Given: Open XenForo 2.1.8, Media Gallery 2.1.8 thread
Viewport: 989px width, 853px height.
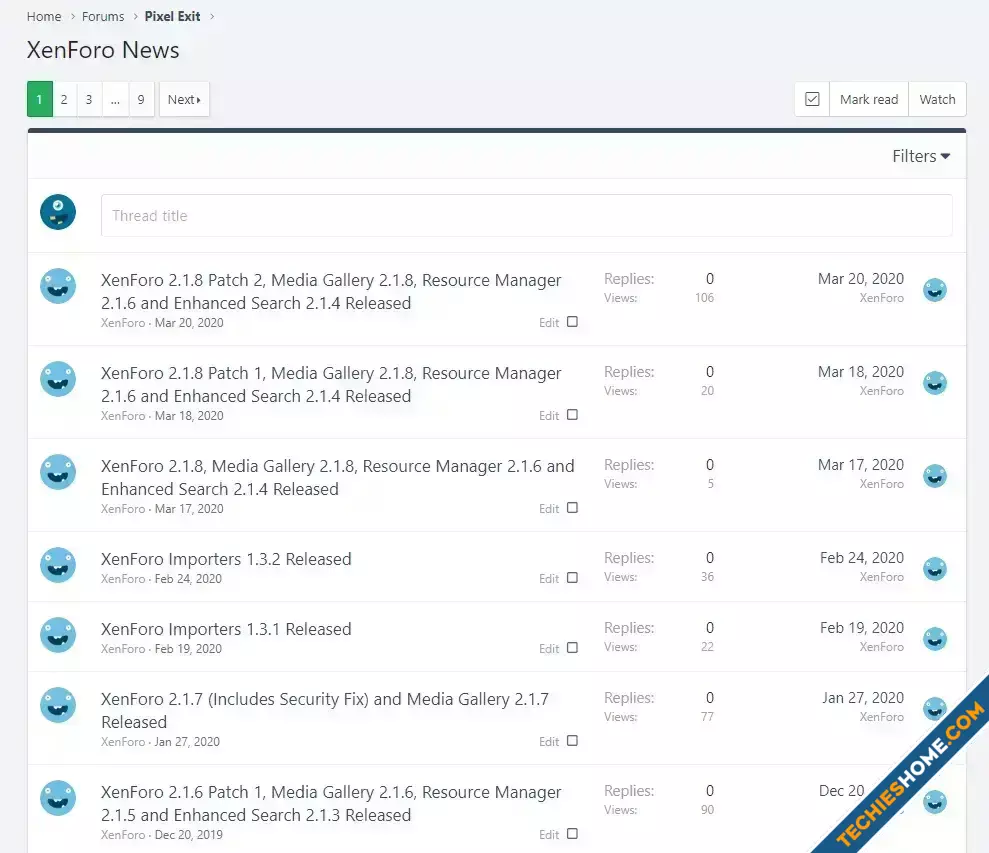Looking at the screenshot, I should click(x=337, y=478).
